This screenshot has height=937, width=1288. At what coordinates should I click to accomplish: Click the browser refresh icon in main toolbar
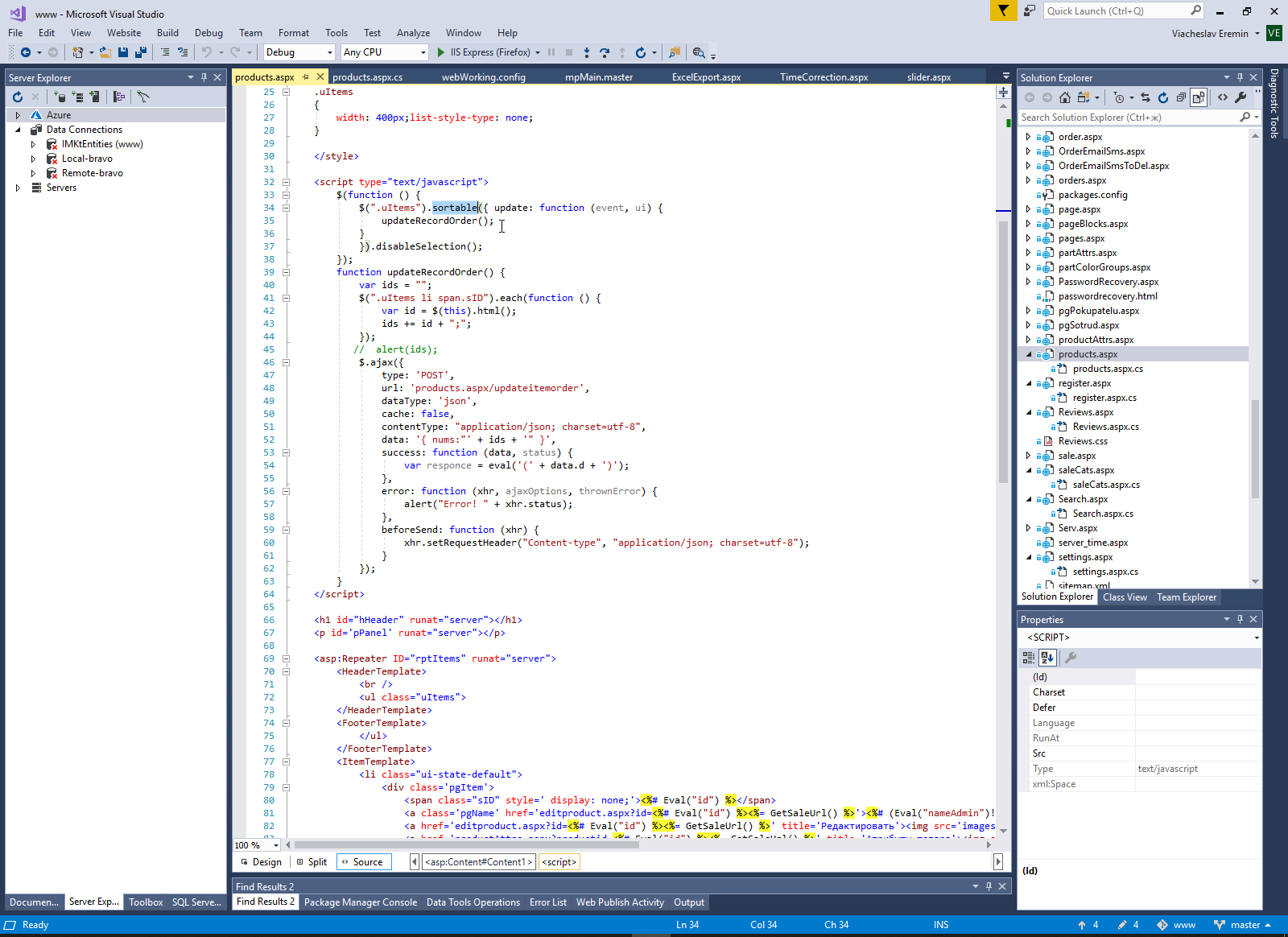(x=641, y=52)
